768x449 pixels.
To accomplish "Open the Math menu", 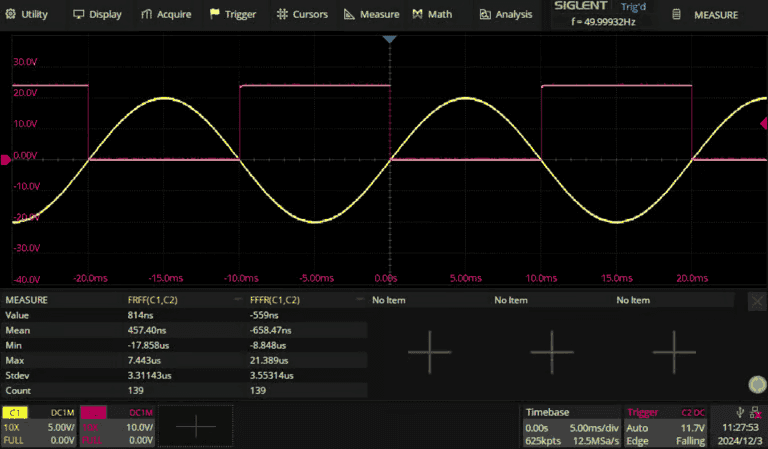I will [432, 14].
